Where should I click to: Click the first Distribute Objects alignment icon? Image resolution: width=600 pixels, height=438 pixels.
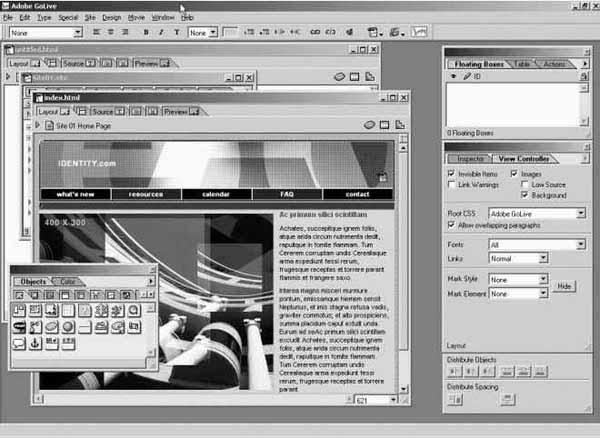tap(453, 370)
